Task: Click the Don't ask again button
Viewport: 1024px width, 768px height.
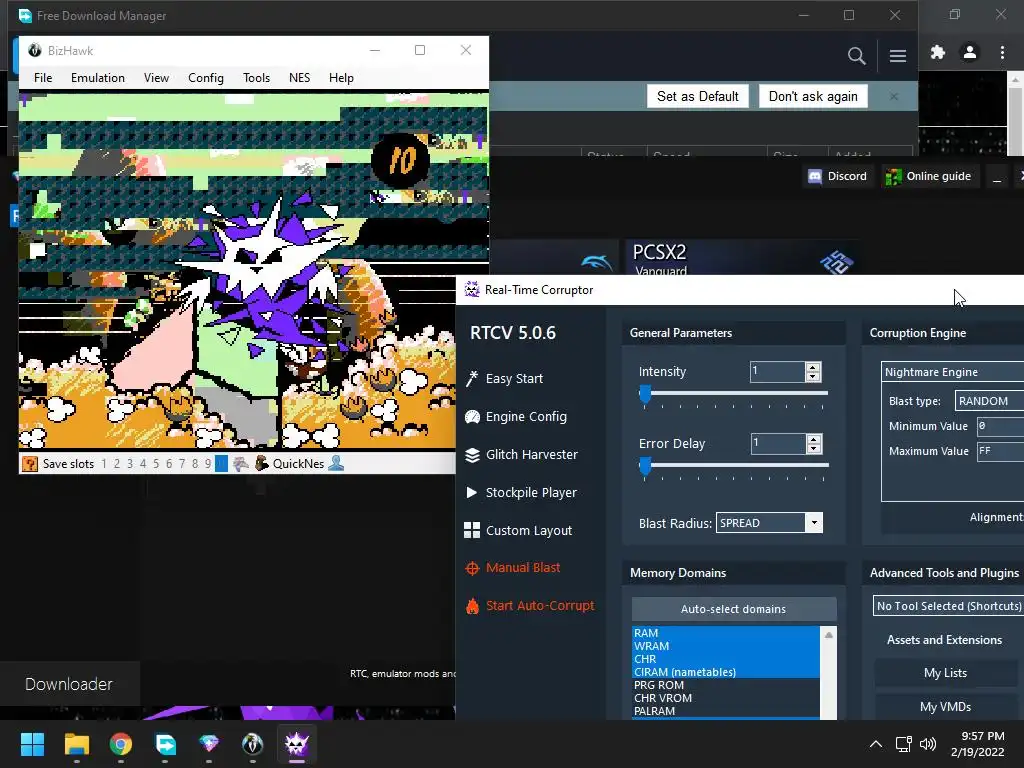Action: coord(813,97)
